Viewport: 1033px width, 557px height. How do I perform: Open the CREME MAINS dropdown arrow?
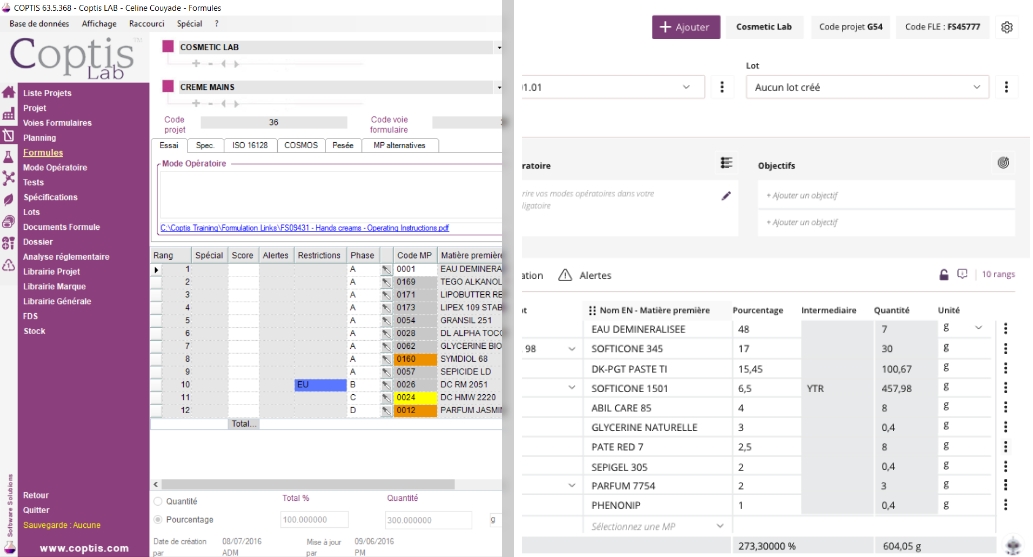coord(499,87)
